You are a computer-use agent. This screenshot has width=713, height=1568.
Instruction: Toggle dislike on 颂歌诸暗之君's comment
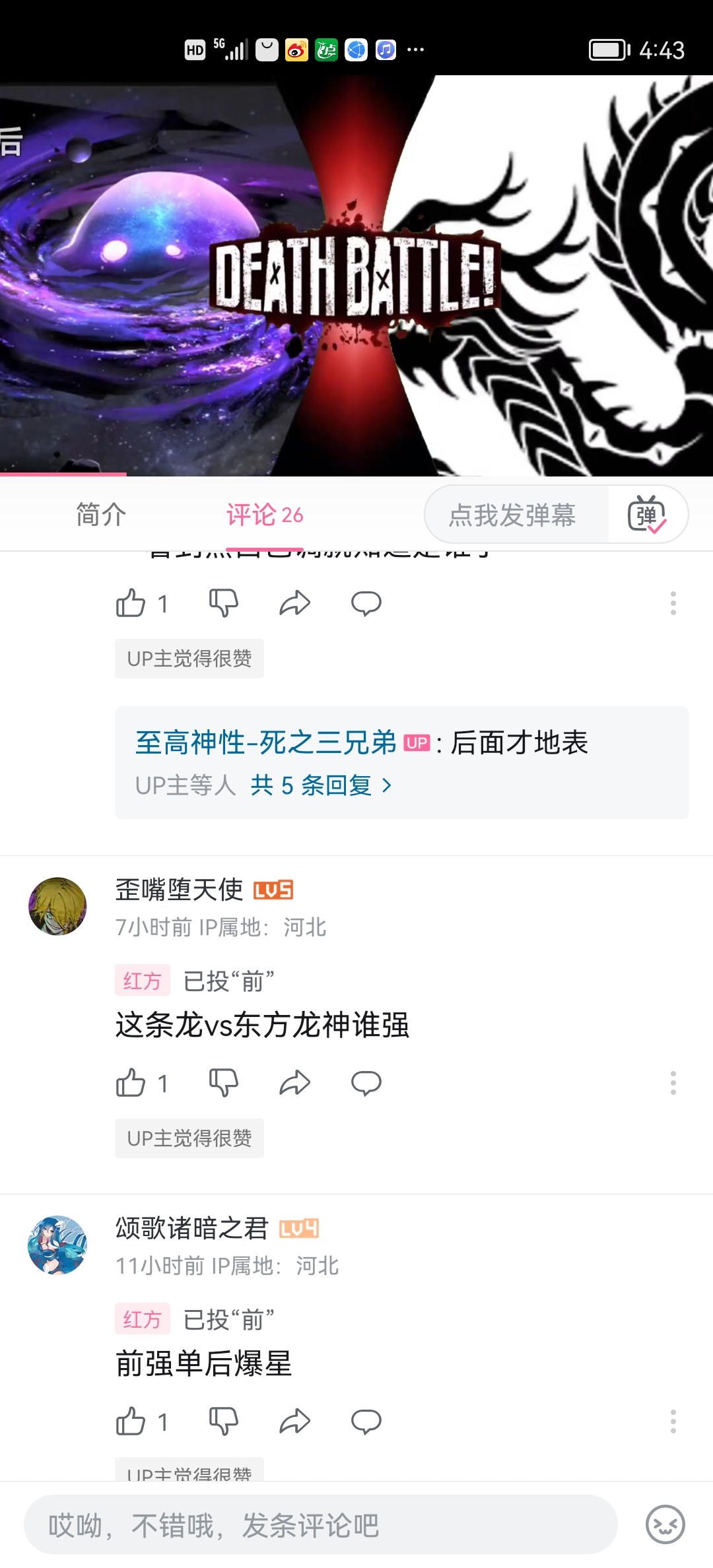(224, 1421)
